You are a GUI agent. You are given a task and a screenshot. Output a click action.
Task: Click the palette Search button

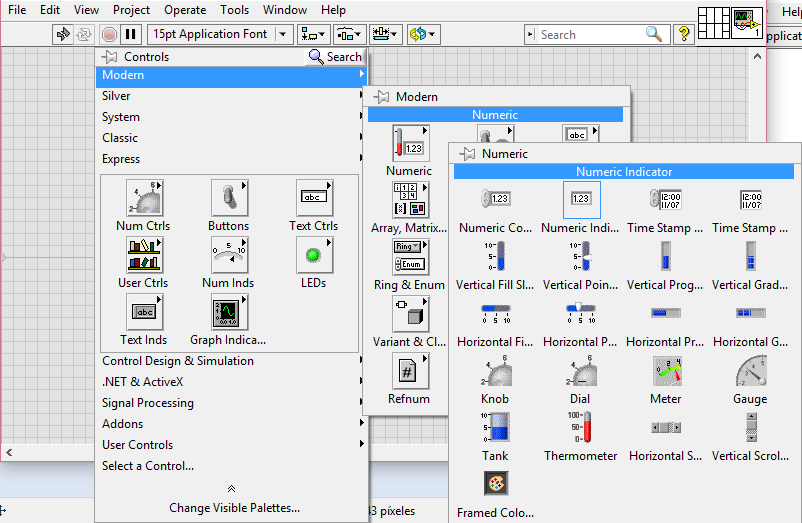pos(335,57)
